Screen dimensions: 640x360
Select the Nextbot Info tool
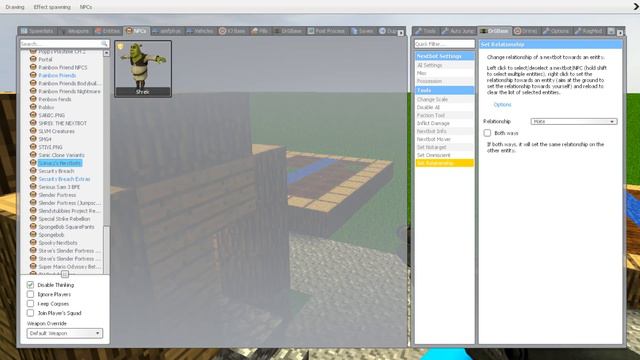pos(444,131)
